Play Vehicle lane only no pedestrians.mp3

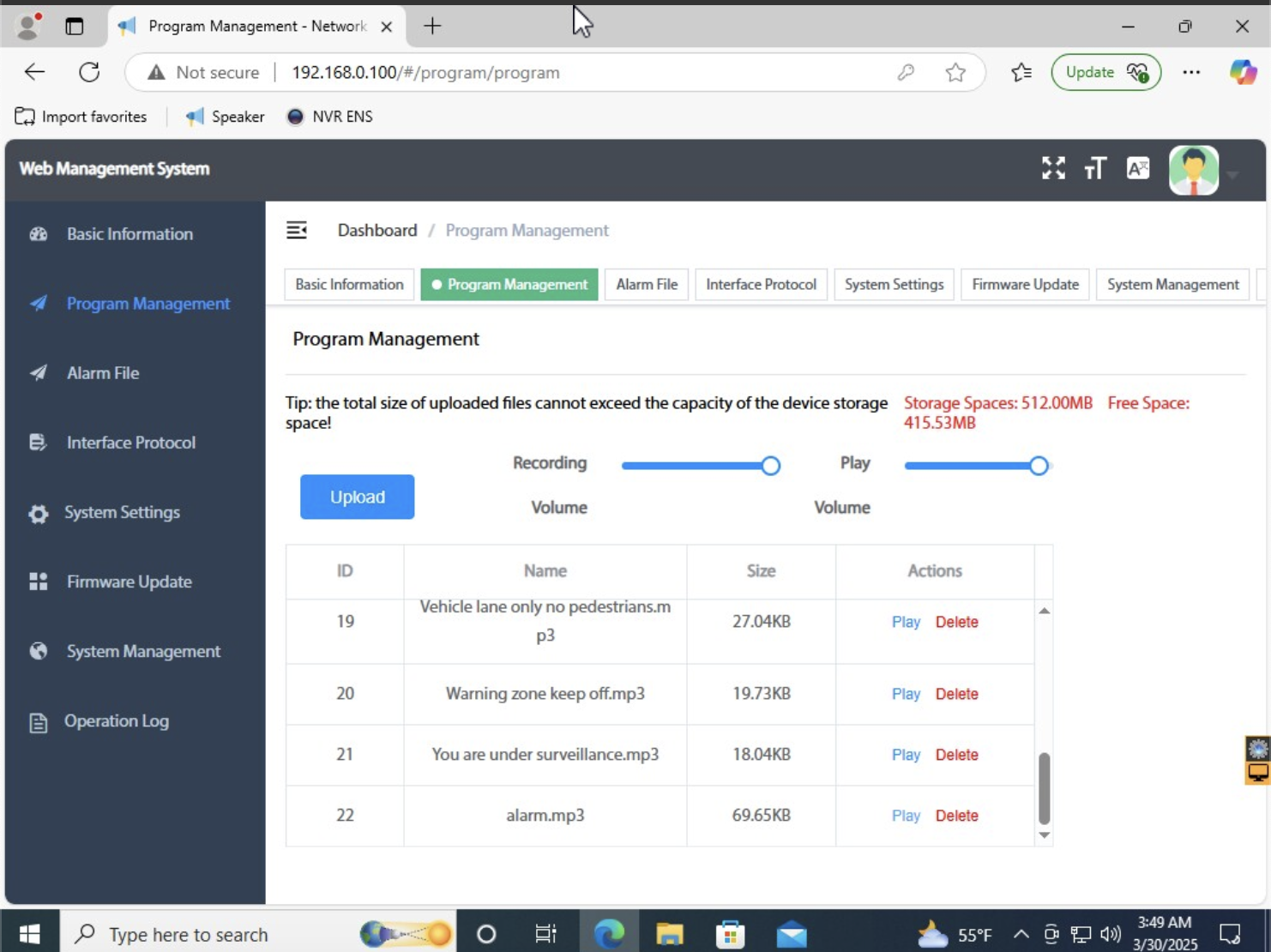pos(906,622)
